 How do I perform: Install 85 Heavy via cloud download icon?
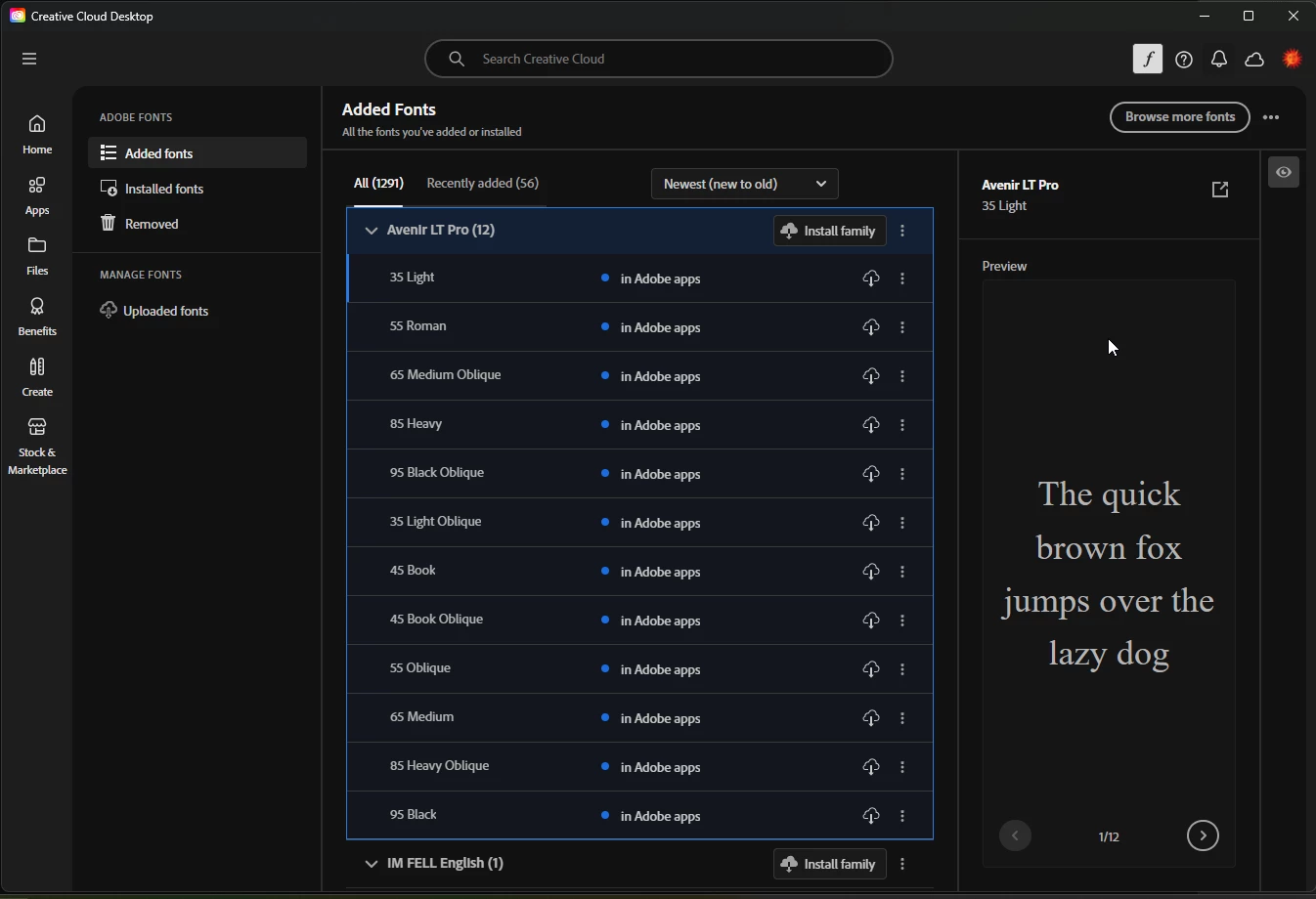pyautogui.click(x=871, y=425)
